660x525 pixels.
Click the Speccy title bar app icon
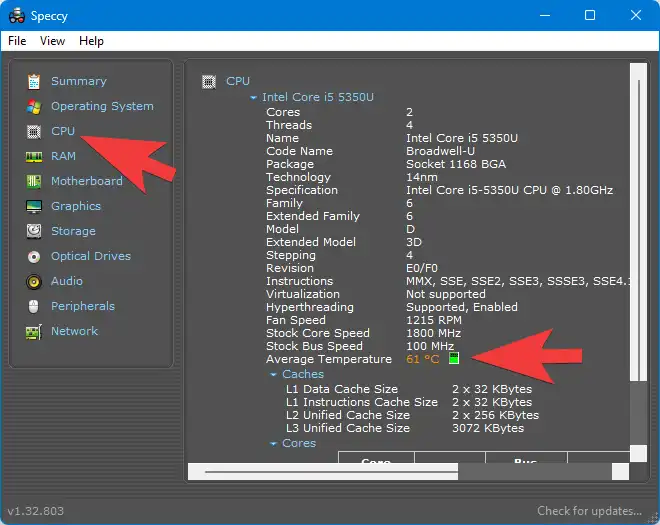coord(17,16)
